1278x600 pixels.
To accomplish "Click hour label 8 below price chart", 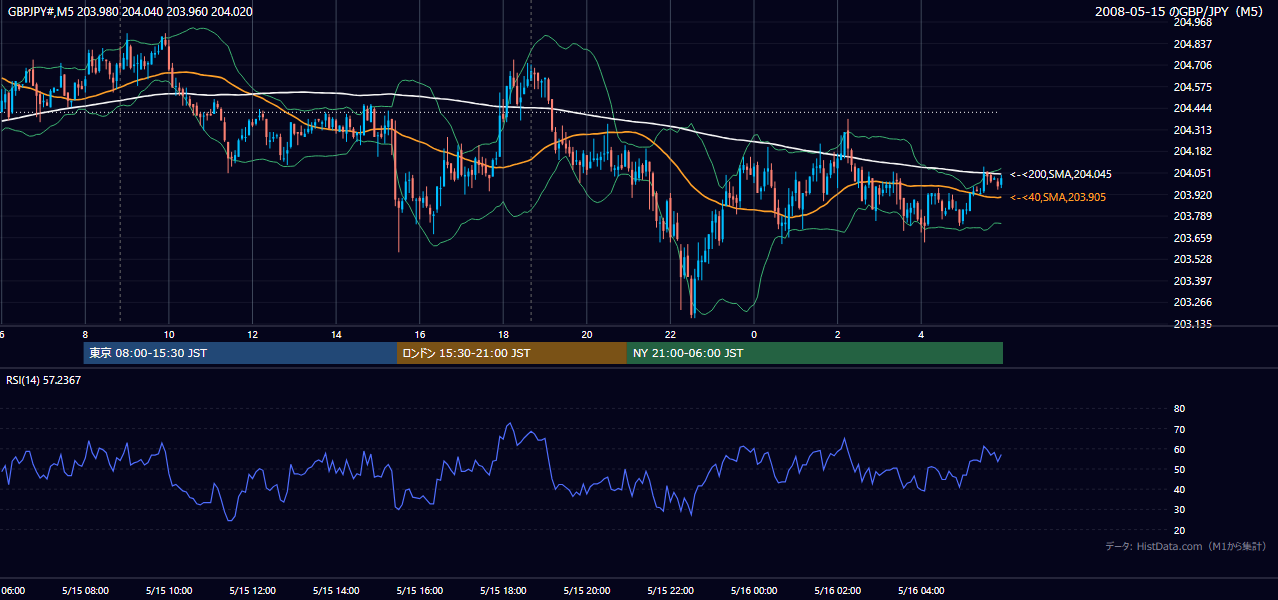I will click(85, 334).
